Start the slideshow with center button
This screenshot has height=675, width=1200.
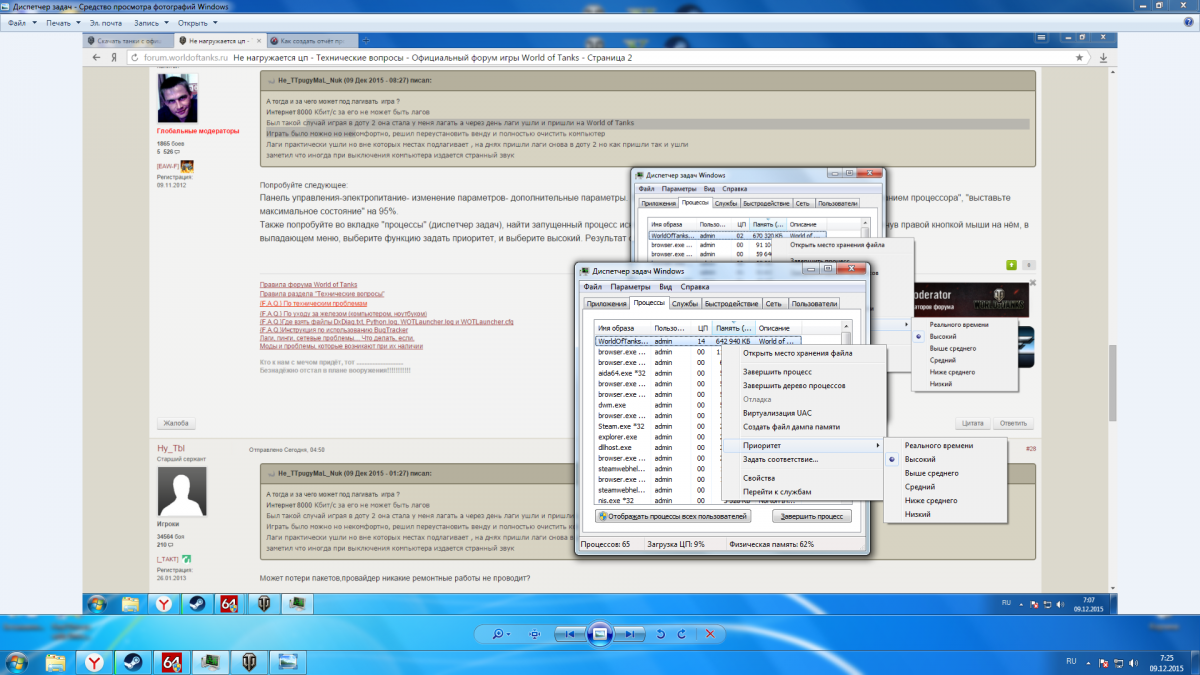click(599, 633)
